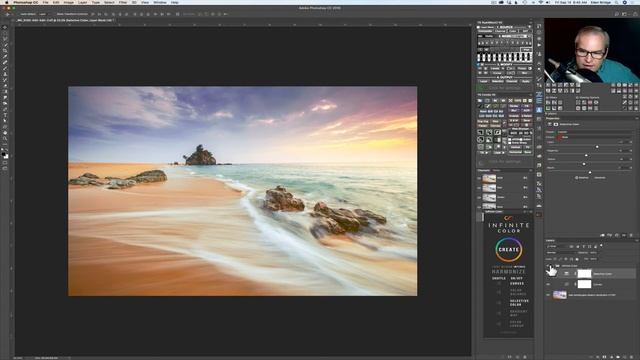Select the Brush tool
640x360 pixels.
coord(5,69)
